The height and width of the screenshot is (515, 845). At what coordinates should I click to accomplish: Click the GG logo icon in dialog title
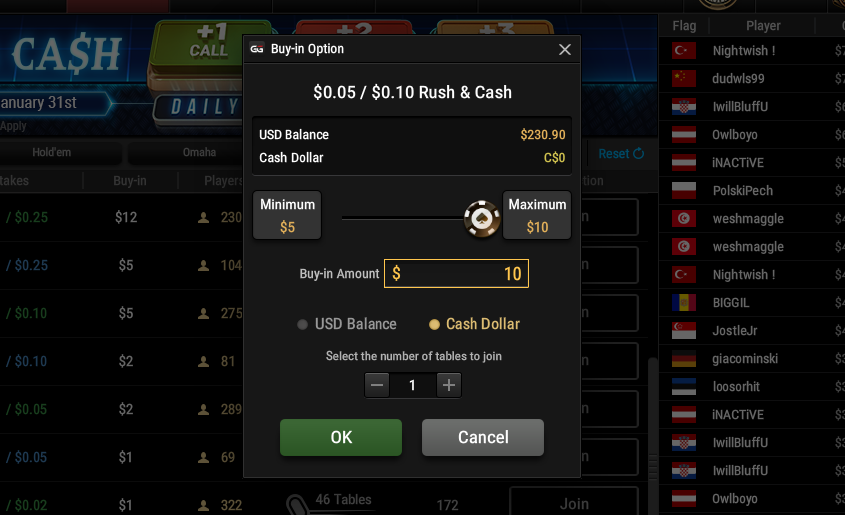point(257,49)
